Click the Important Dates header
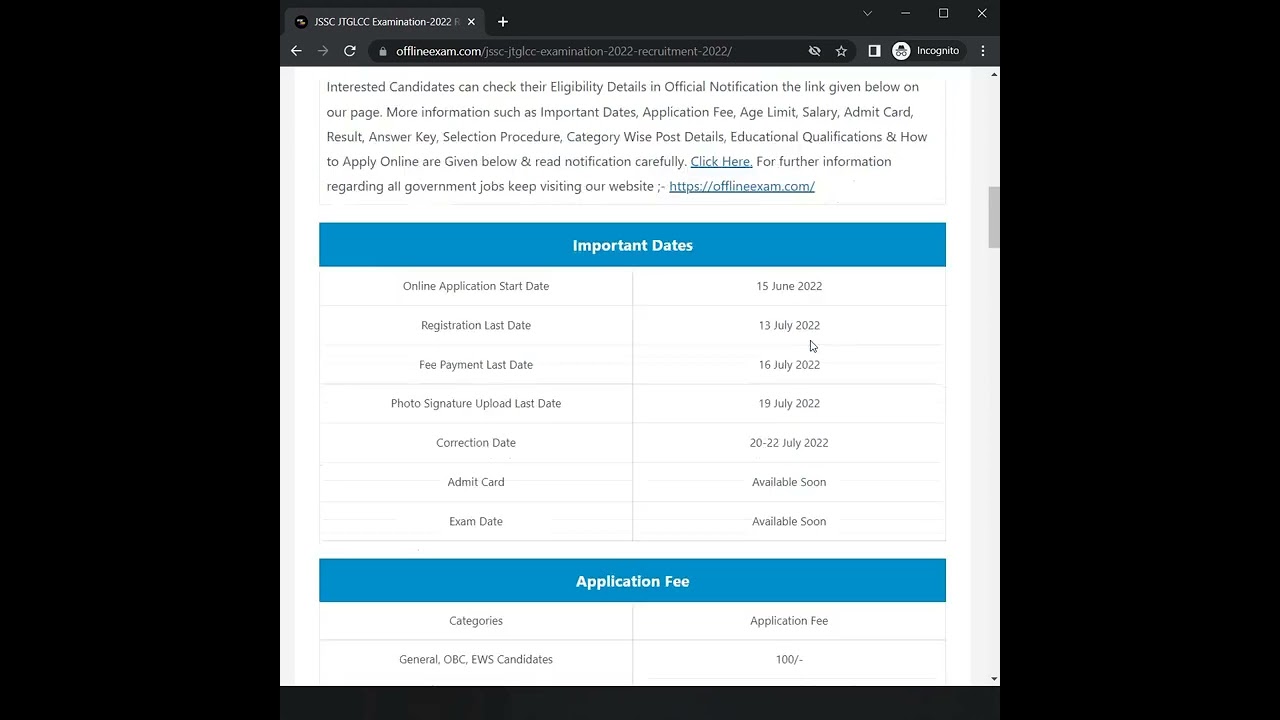Screen dimensions: 1280x720 [x=632, y=245]
